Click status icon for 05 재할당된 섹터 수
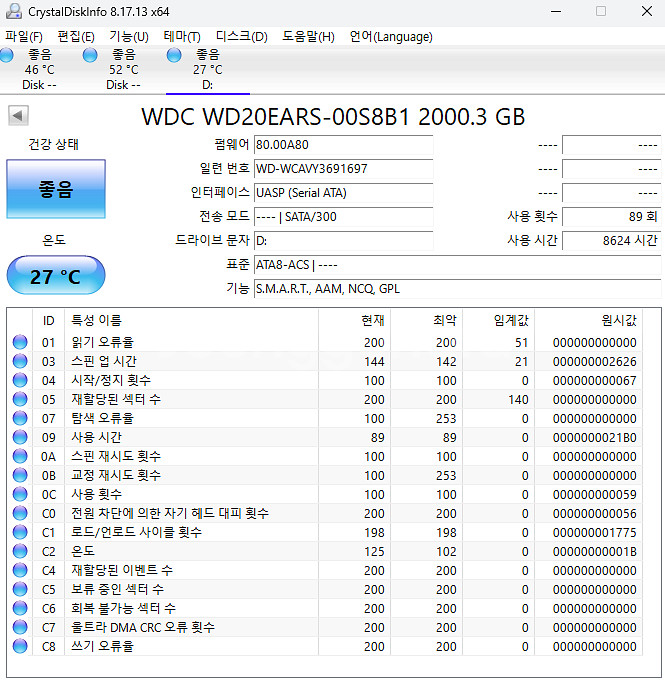The height and width of the screenshot is (683, 665). 20,399
